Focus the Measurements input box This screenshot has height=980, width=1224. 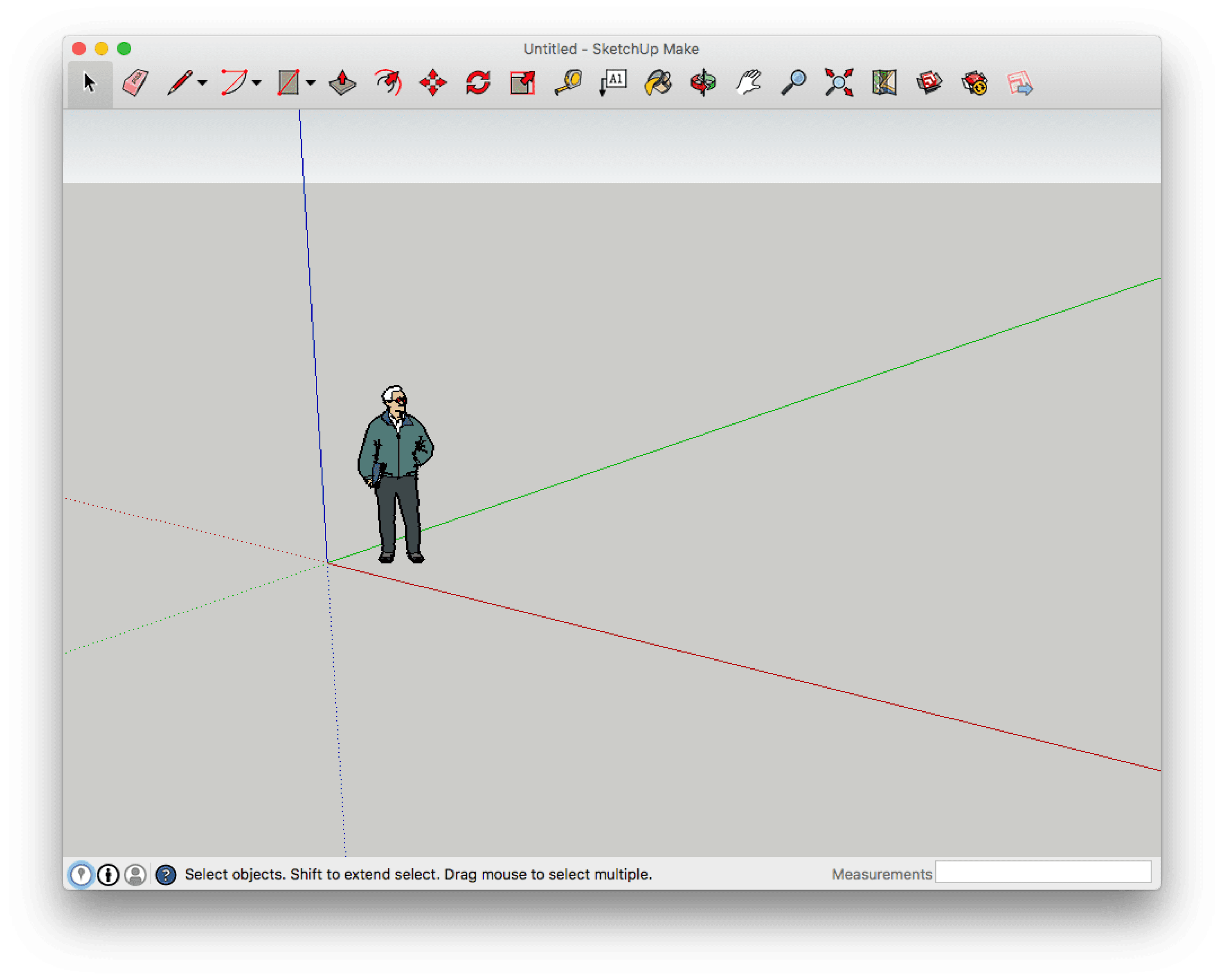(x=1044, y=872)
